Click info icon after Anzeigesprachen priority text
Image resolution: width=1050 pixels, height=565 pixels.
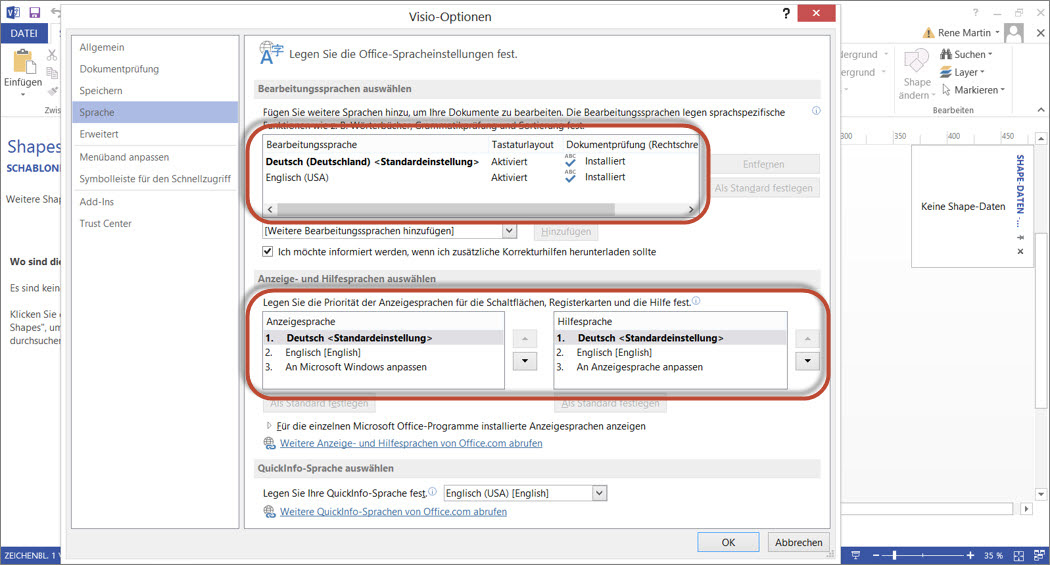tap(696, 301)
